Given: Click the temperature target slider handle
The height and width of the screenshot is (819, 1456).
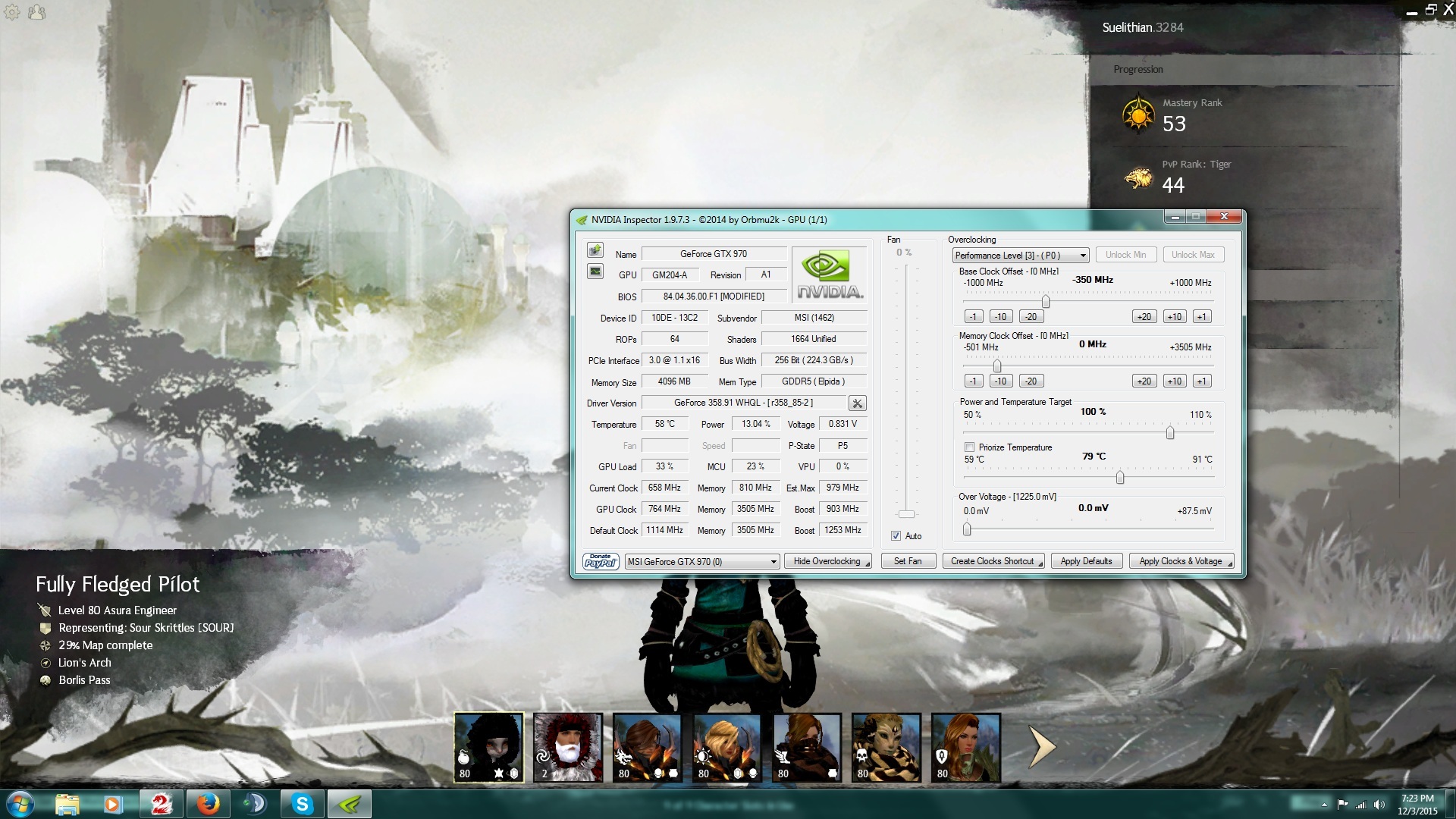Looking at the screenshot, I should (x=1120, y=478).
